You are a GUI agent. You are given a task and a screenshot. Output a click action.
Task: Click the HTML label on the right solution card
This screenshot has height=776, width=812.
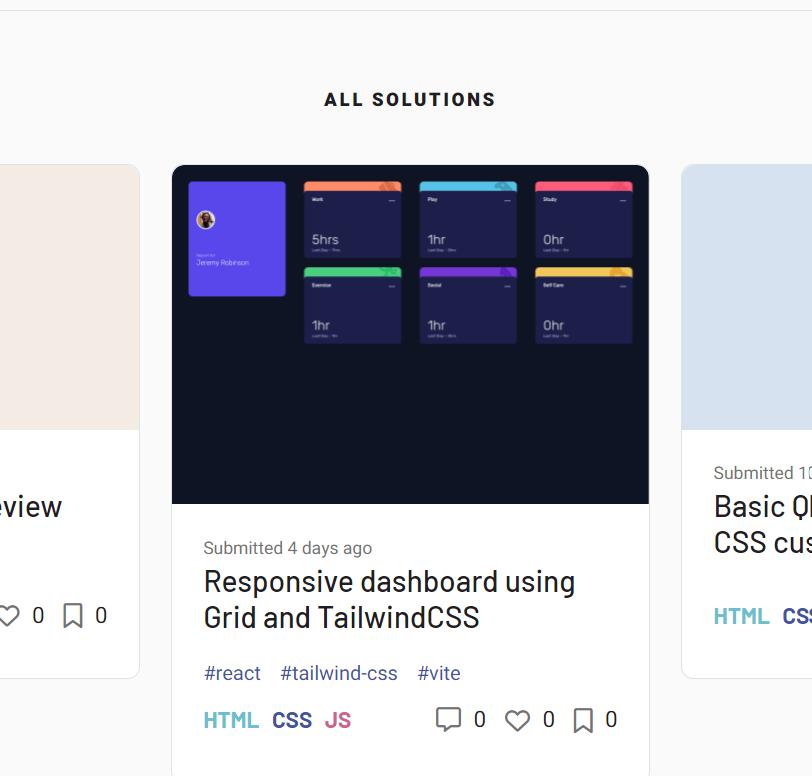741,616
